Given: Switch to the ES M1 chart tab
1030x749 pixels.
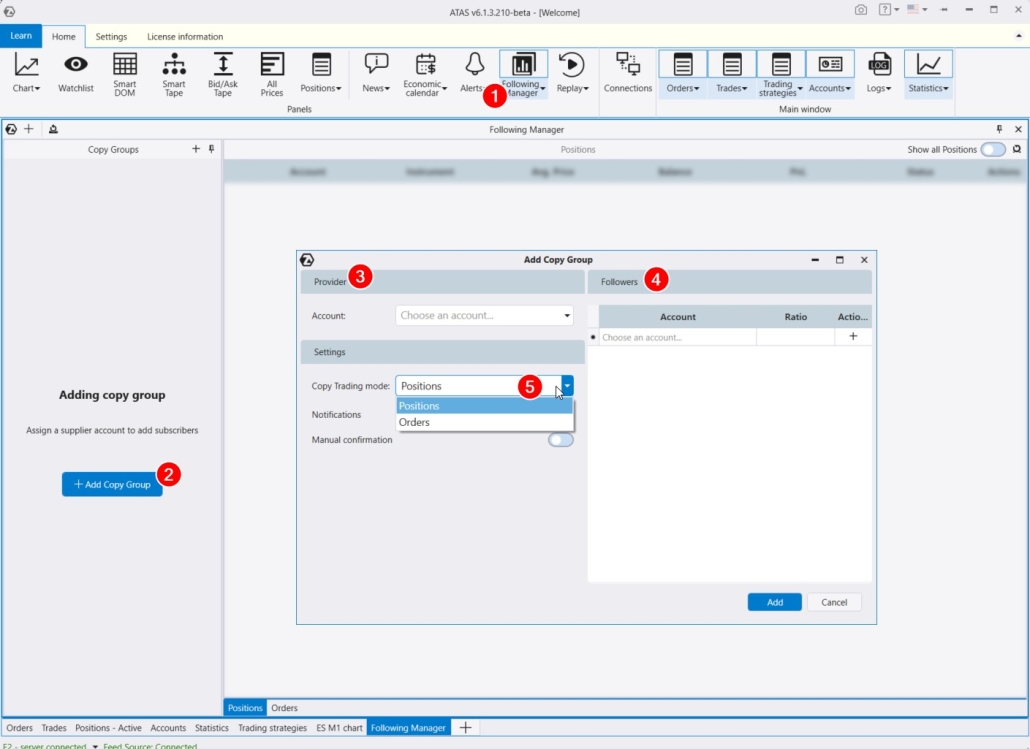Looking at the screenshot, I should pyautogui.click(x=339, y=728).
